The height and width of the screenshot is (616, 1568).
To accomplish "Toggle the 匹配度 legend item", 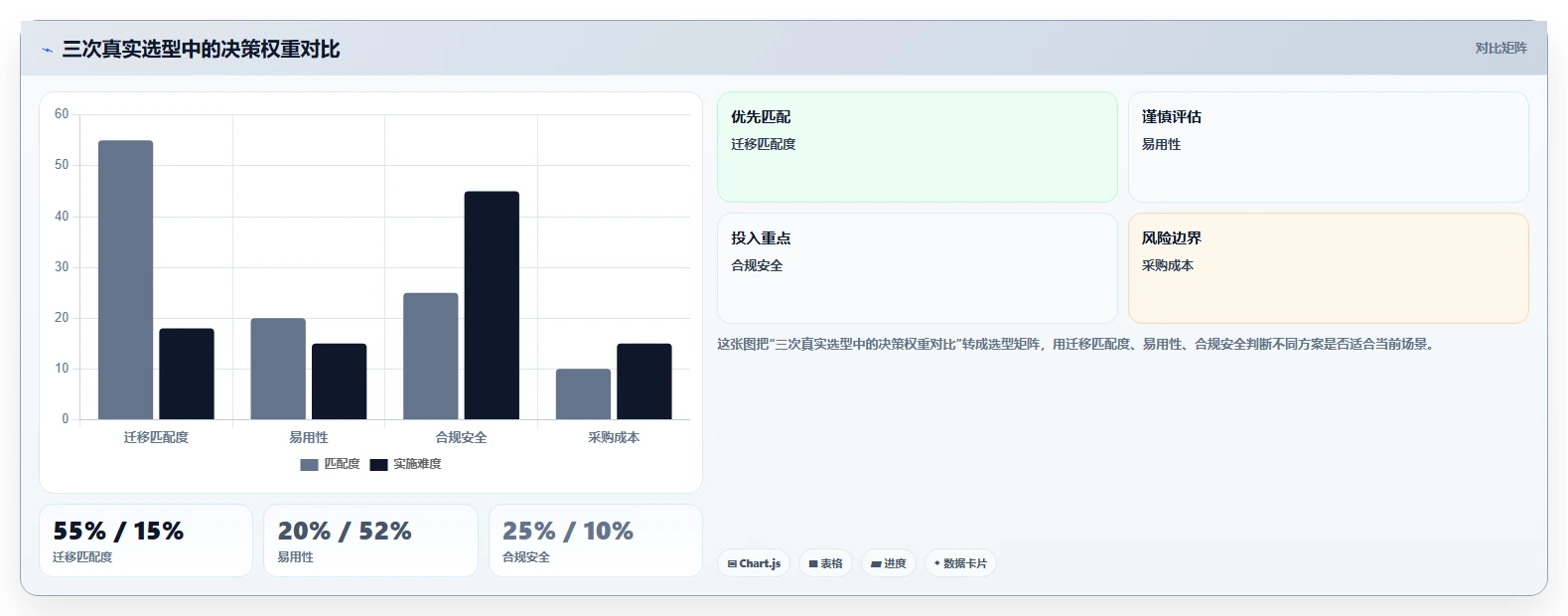I will coord(330,464).
